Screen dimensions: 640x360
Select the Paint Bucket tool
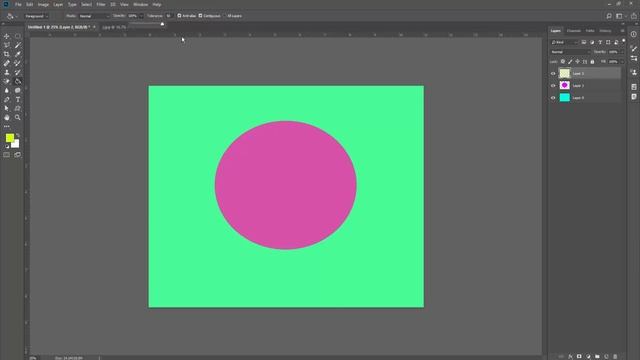pos(18,81)
